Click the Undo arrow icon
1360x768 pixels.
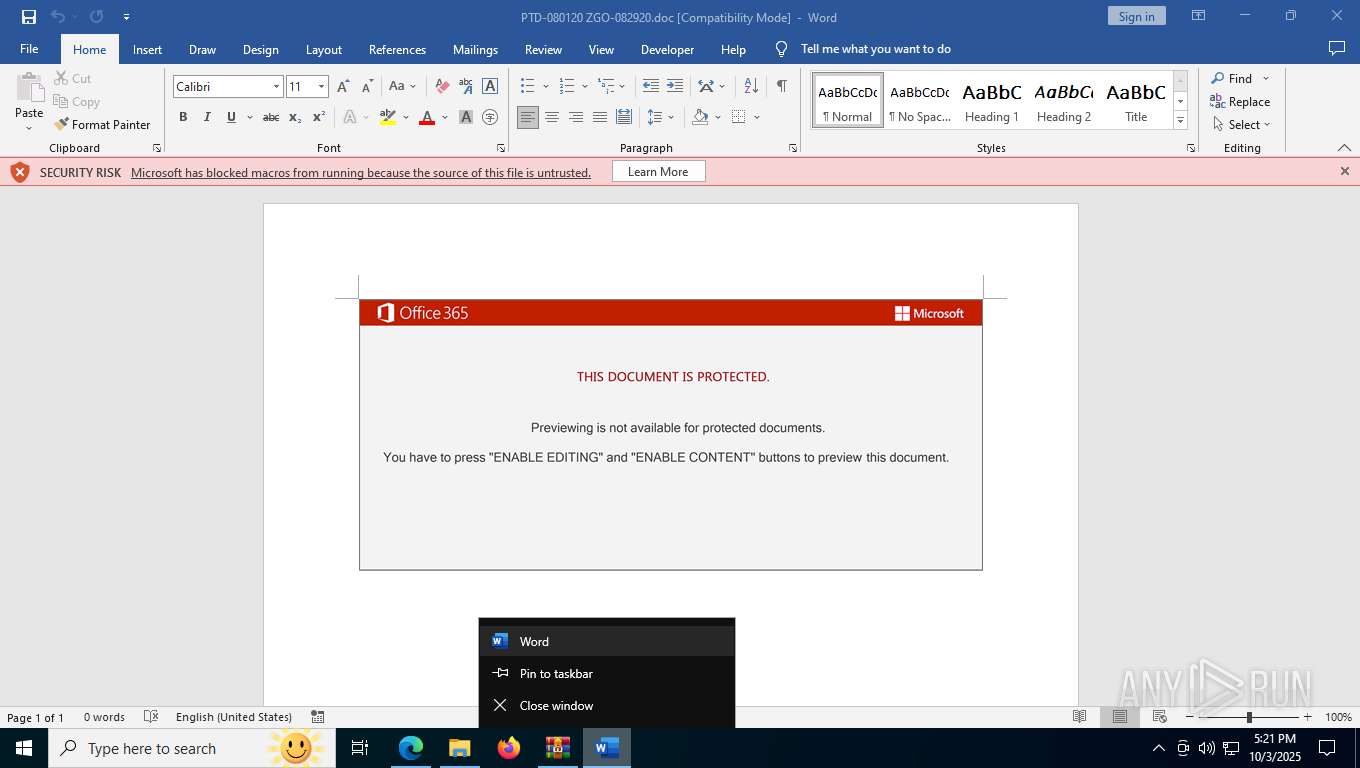tap(58, 17)
